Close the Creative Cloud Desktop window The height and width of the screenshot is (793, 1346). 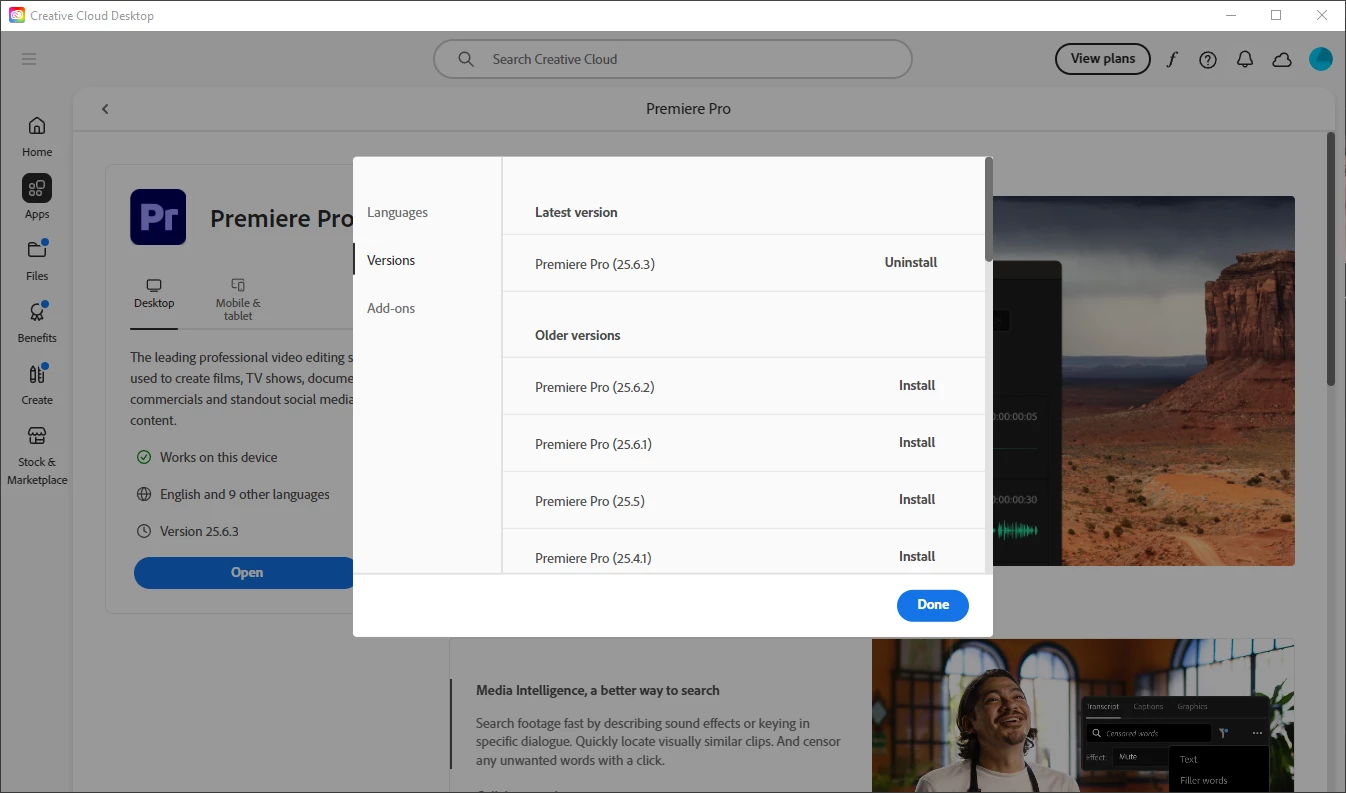coord(1322,15)
